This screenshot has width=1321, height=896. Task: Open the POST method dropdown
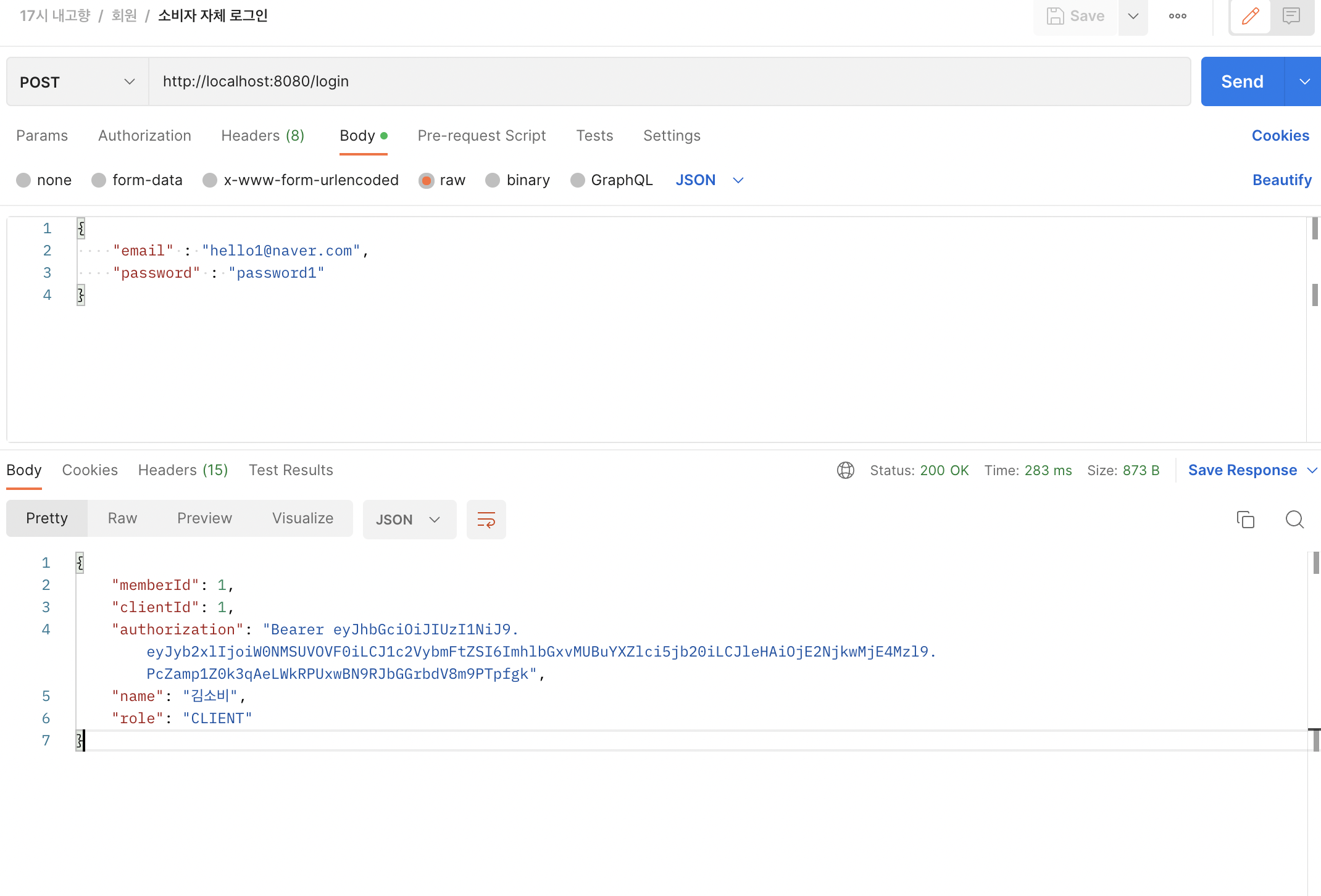[x=78, y=81]
